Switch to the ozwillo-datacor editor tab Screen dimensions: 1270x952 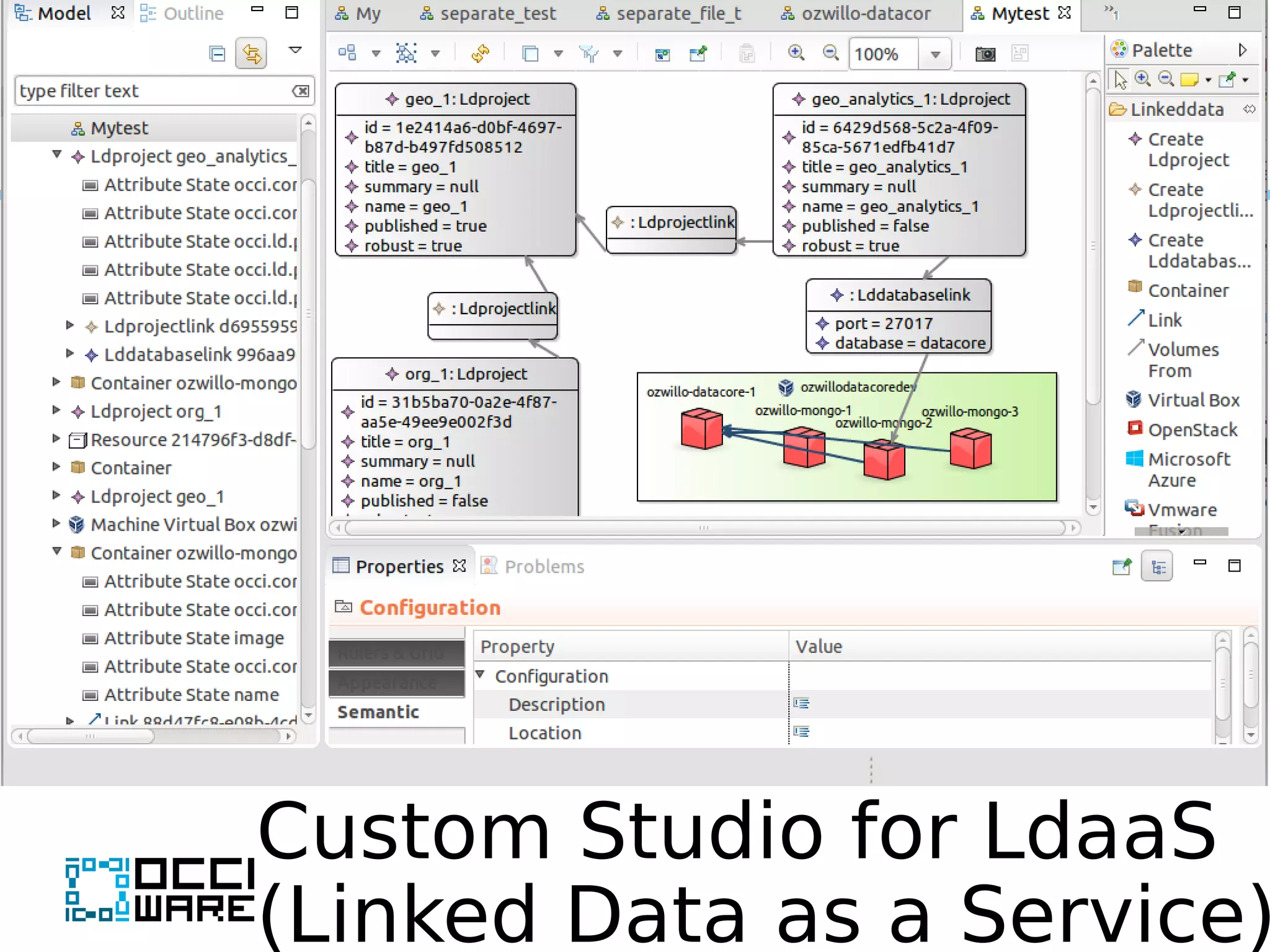coord(856,13)
